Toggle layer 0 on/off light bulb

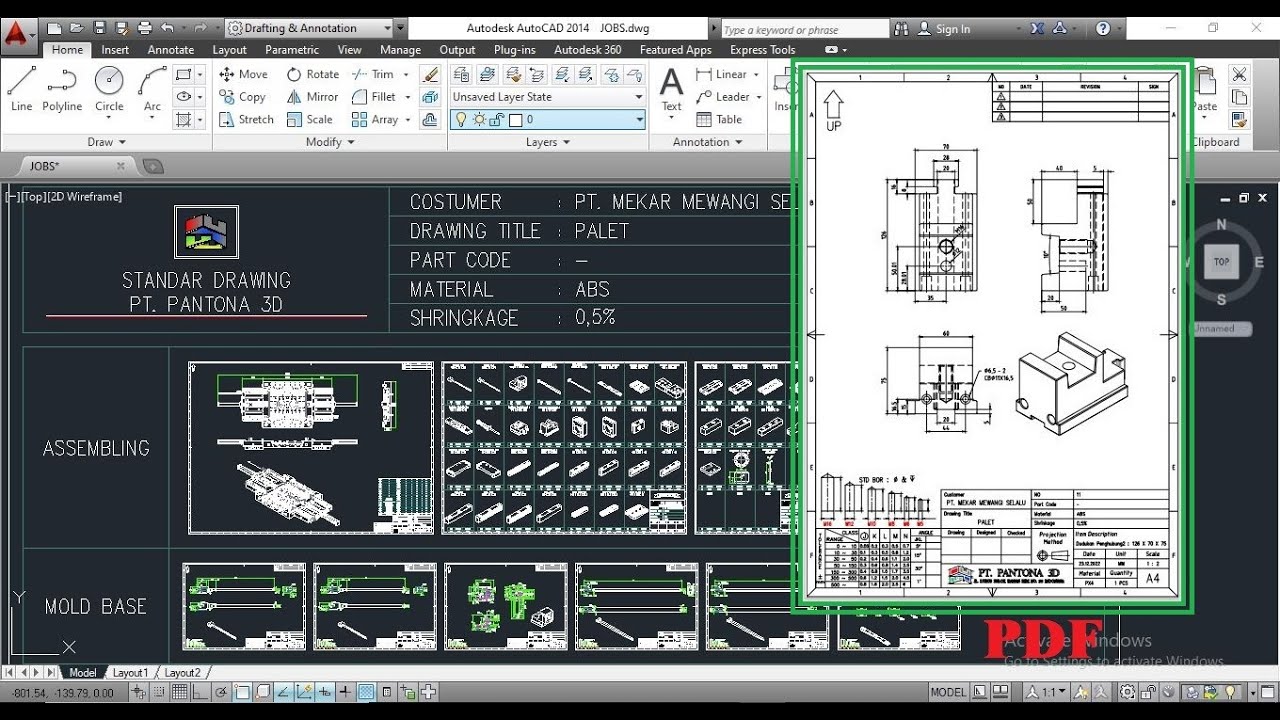pos(461,120)
